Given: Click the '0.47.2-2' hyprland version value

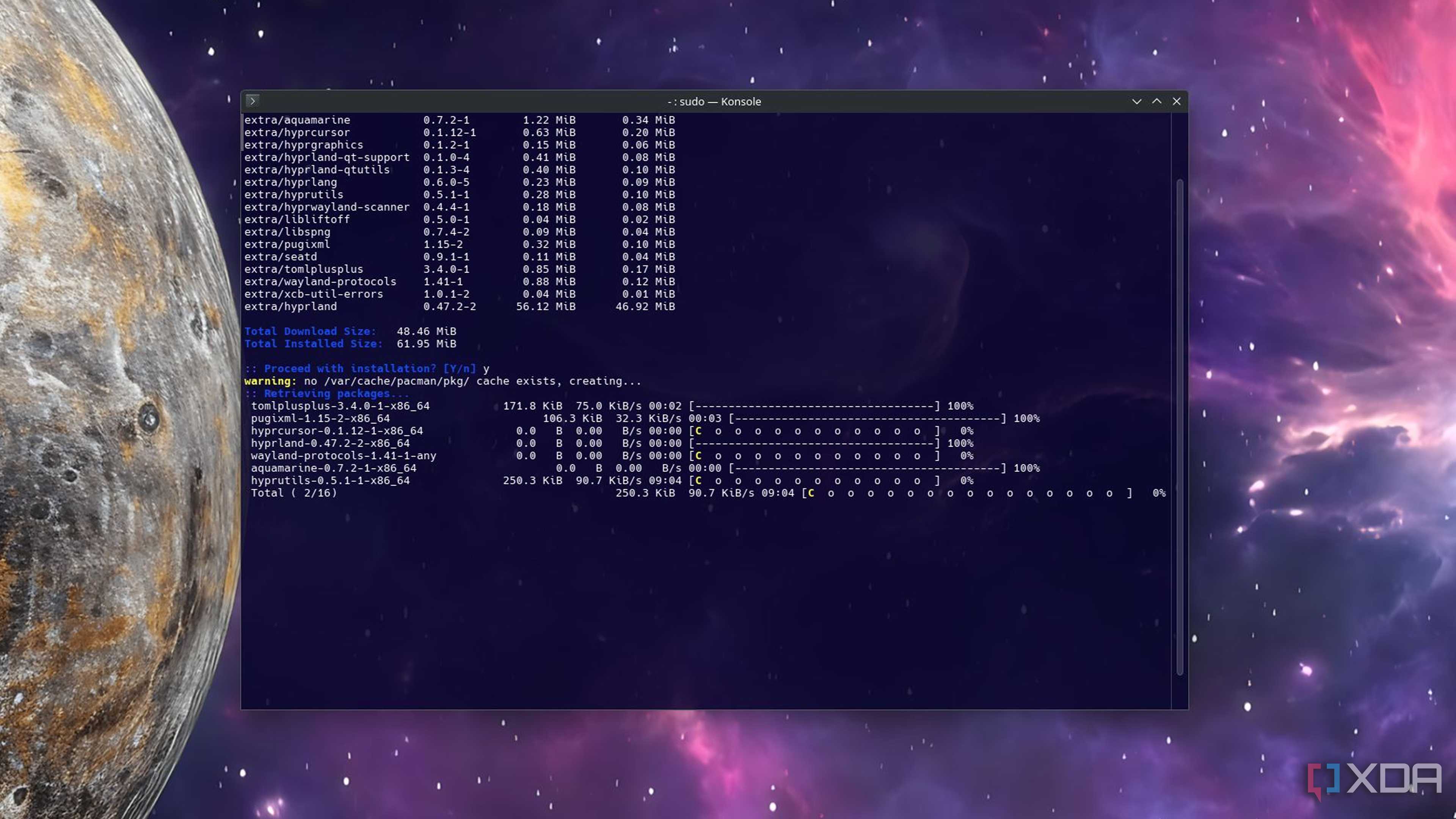Looking at the screenshot, I should pyautogui.click(x=450, y=306).
